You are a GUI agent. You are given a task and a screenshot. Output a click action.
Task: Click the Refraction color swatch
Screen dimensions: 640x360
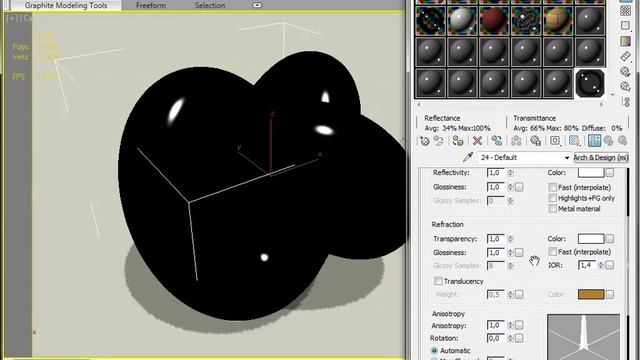pos(591,239)
